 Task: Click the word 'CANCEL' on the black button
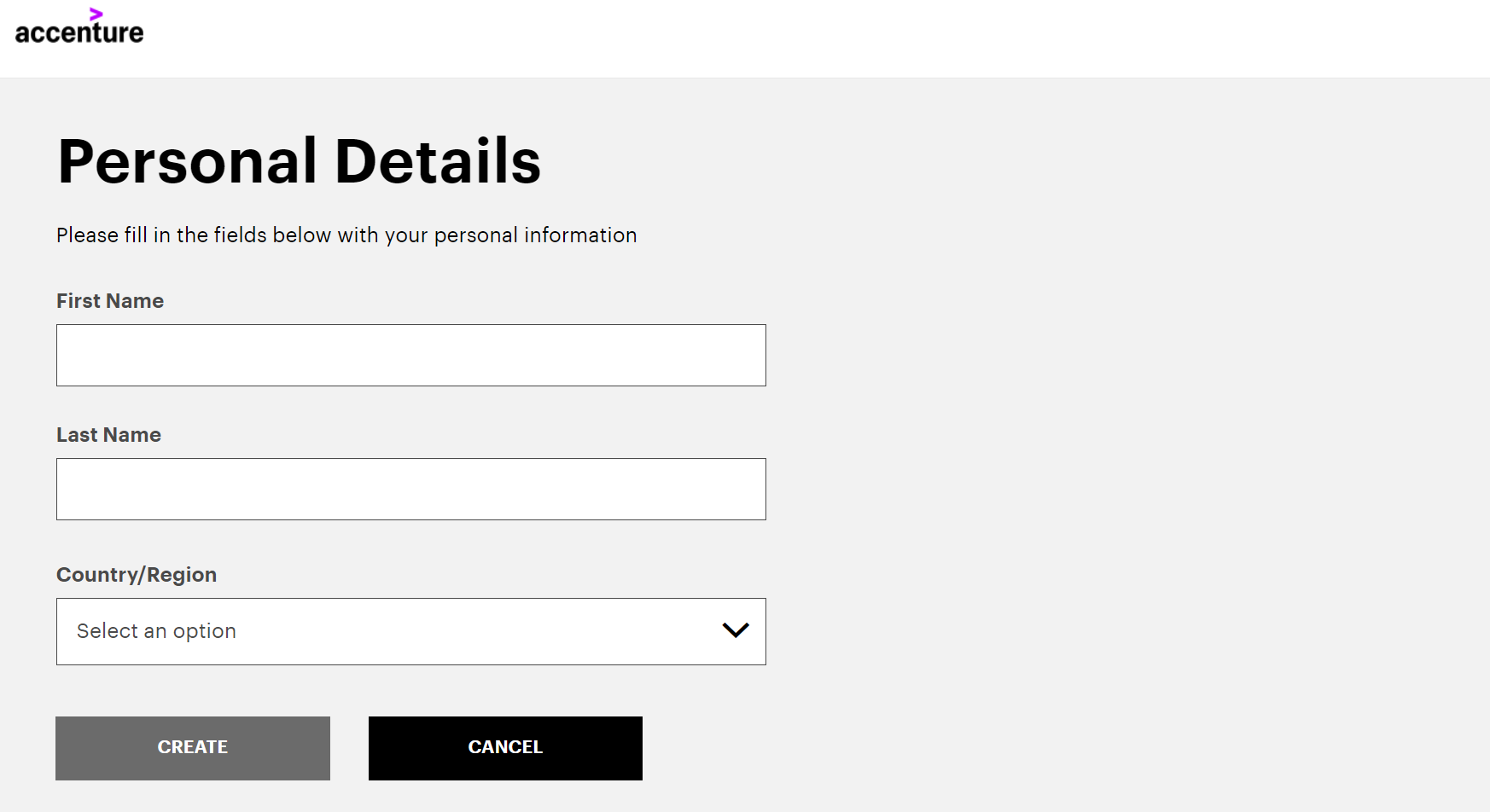[x=505, y=747]
